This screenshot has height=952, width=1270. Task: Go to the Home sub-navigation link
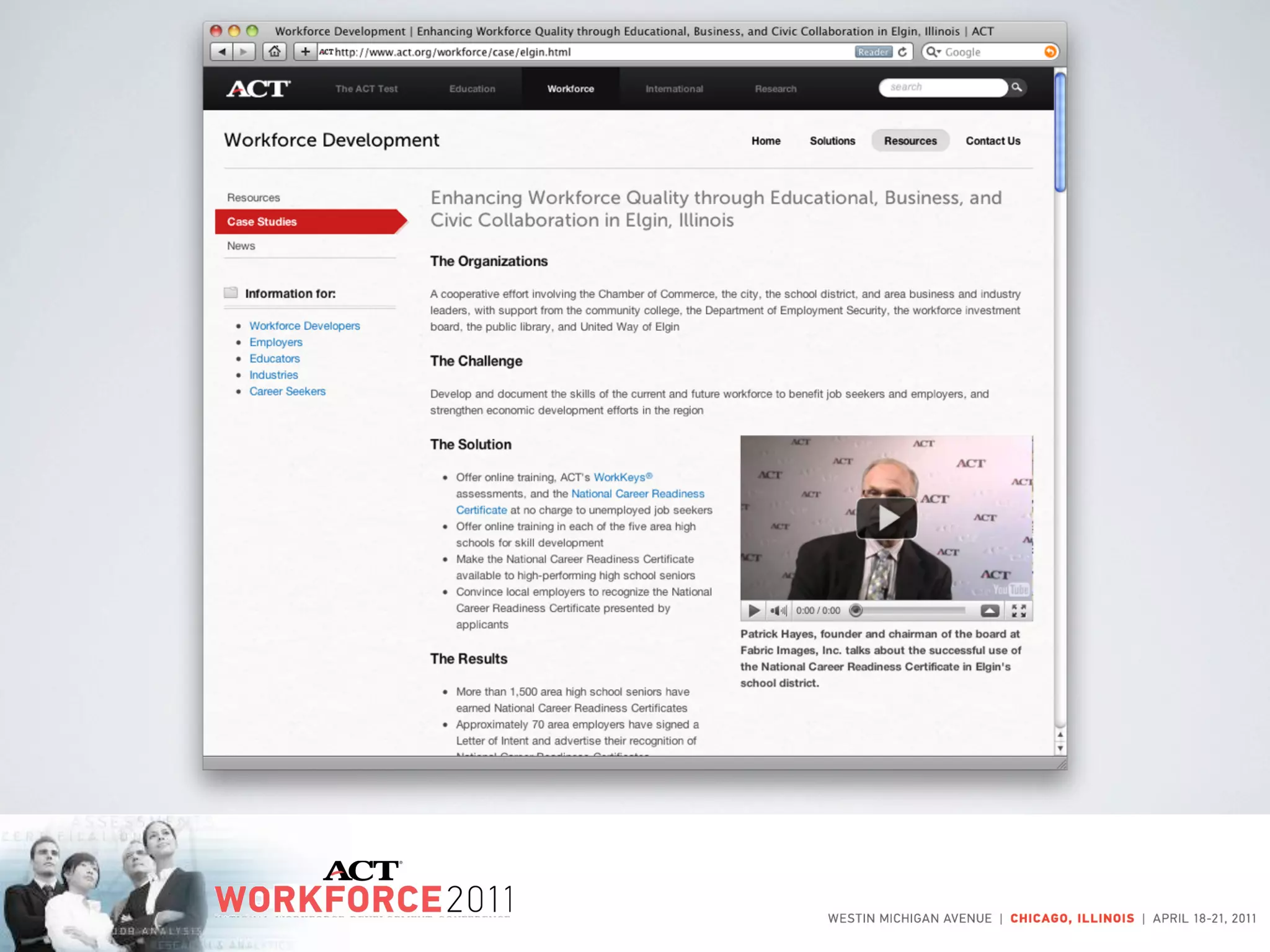[766, 141]
